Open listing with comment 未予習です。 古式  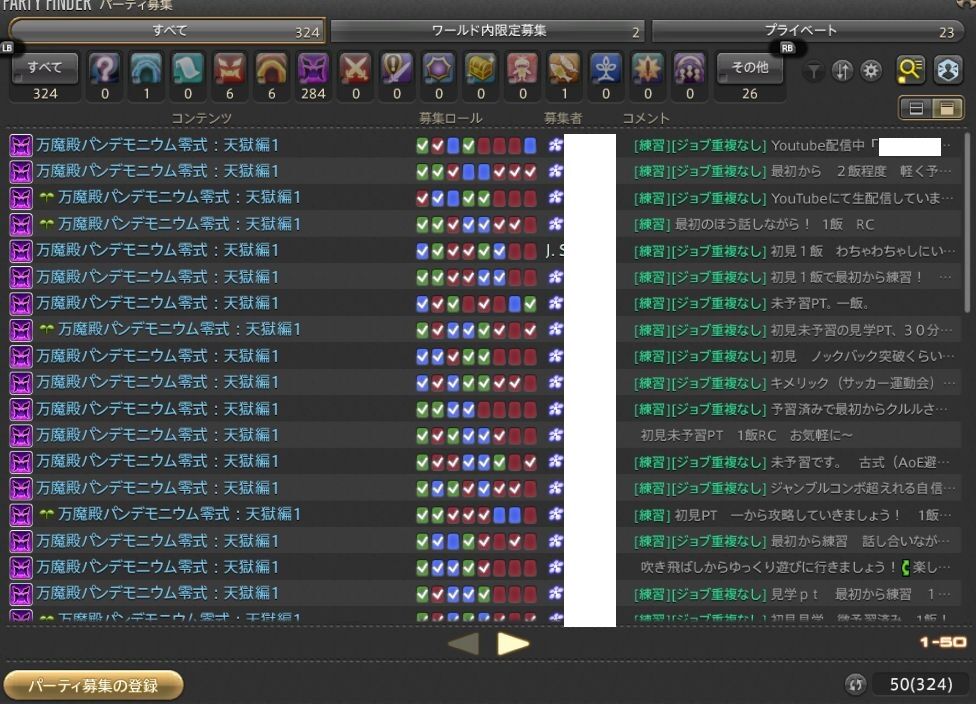pyautogui.click(x=483, y=462)
